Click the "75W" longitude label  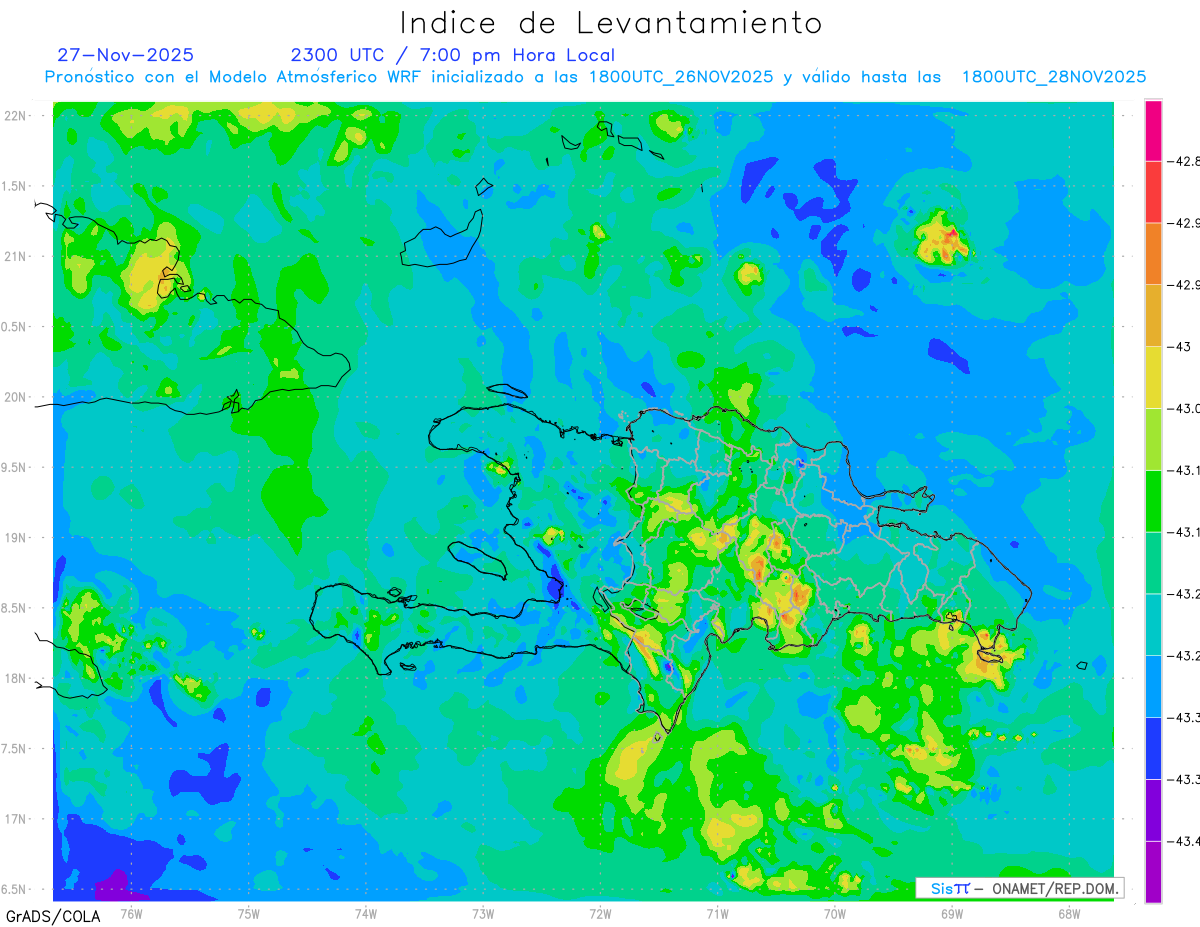[x=249, y=913]
